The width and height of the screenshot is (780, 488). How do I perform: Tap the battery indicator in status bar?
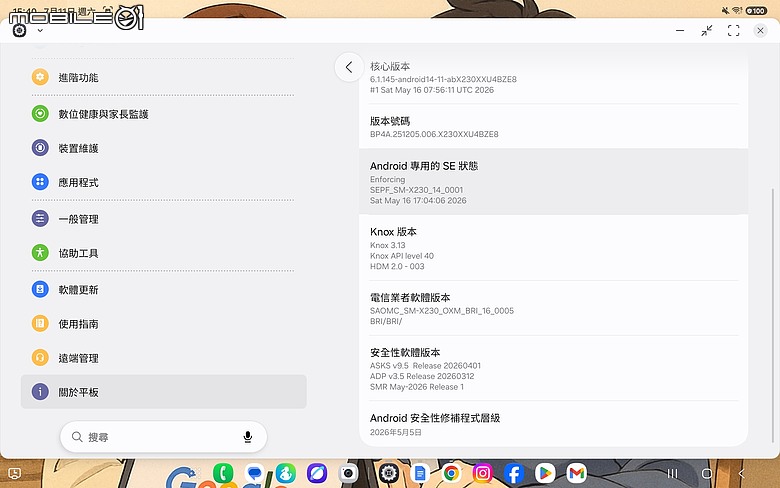coord(756,10)
